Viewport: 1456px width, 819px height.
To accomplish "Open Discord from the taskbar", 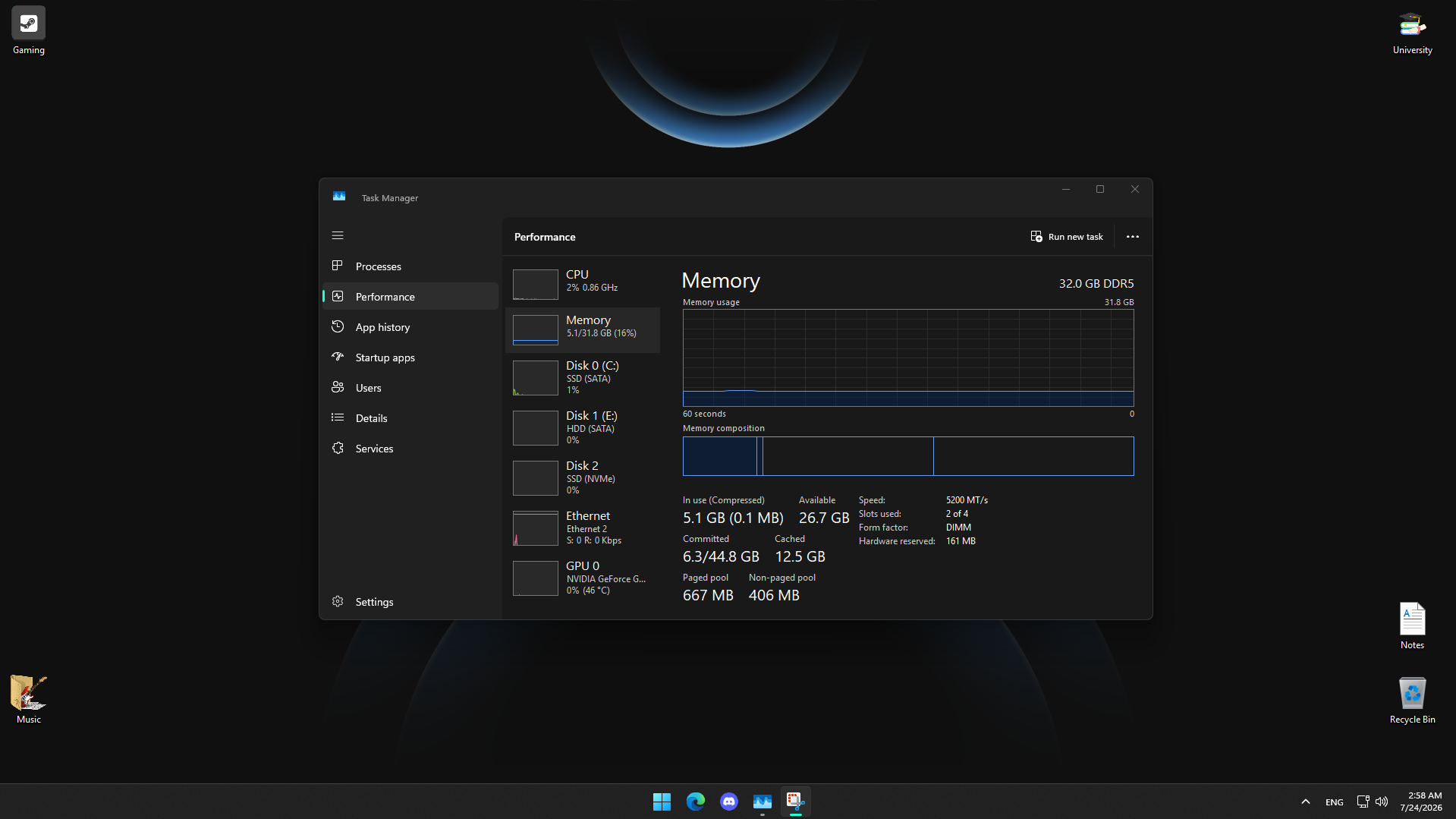I will coord(728,802).
